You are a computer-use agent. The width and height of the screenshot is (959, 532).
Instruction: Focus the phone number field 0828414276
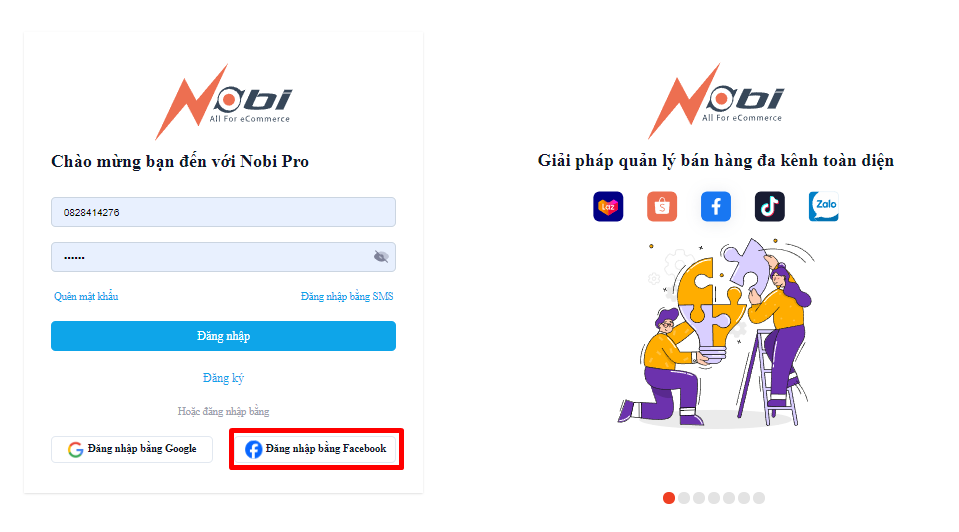[x=223, y=212]
